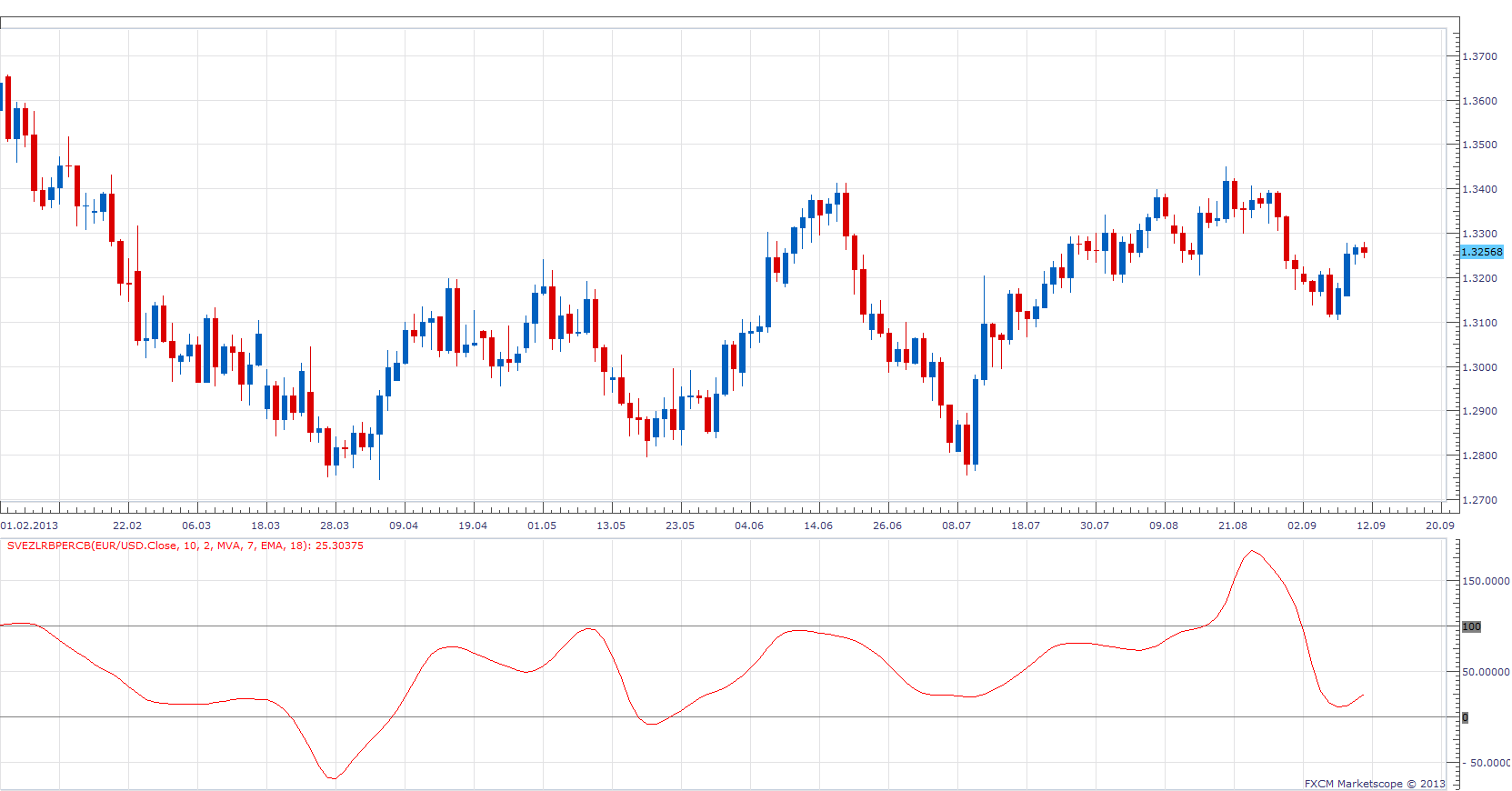This screenshot has height=791, width=1512.
Task: Click the 1.2700 price axis label
Action: click(1480, 500)
